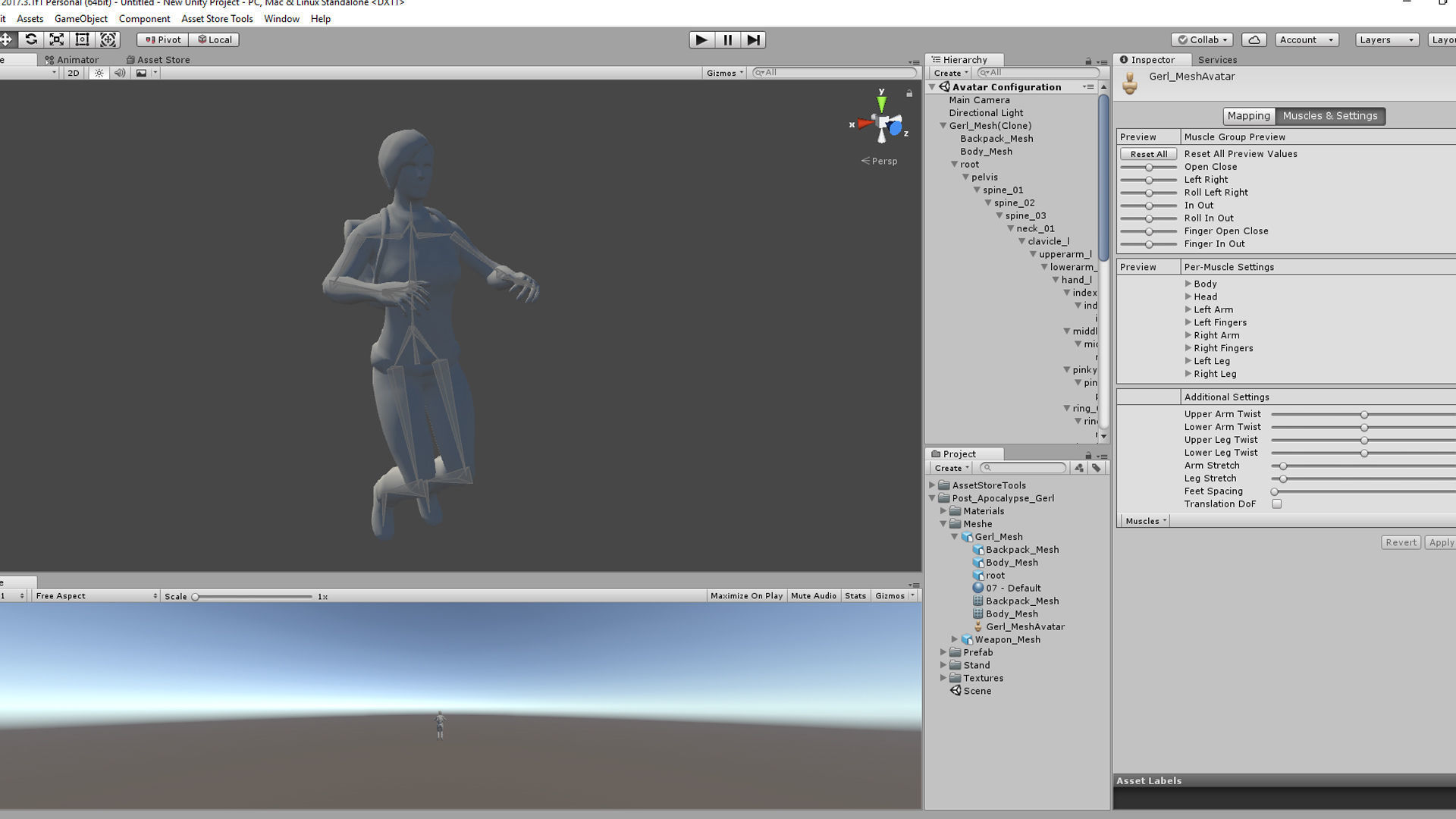Open the Scene view Gizmos dropdown
The width and height of the screenshot is (1456, 819).
click(725, 73)
